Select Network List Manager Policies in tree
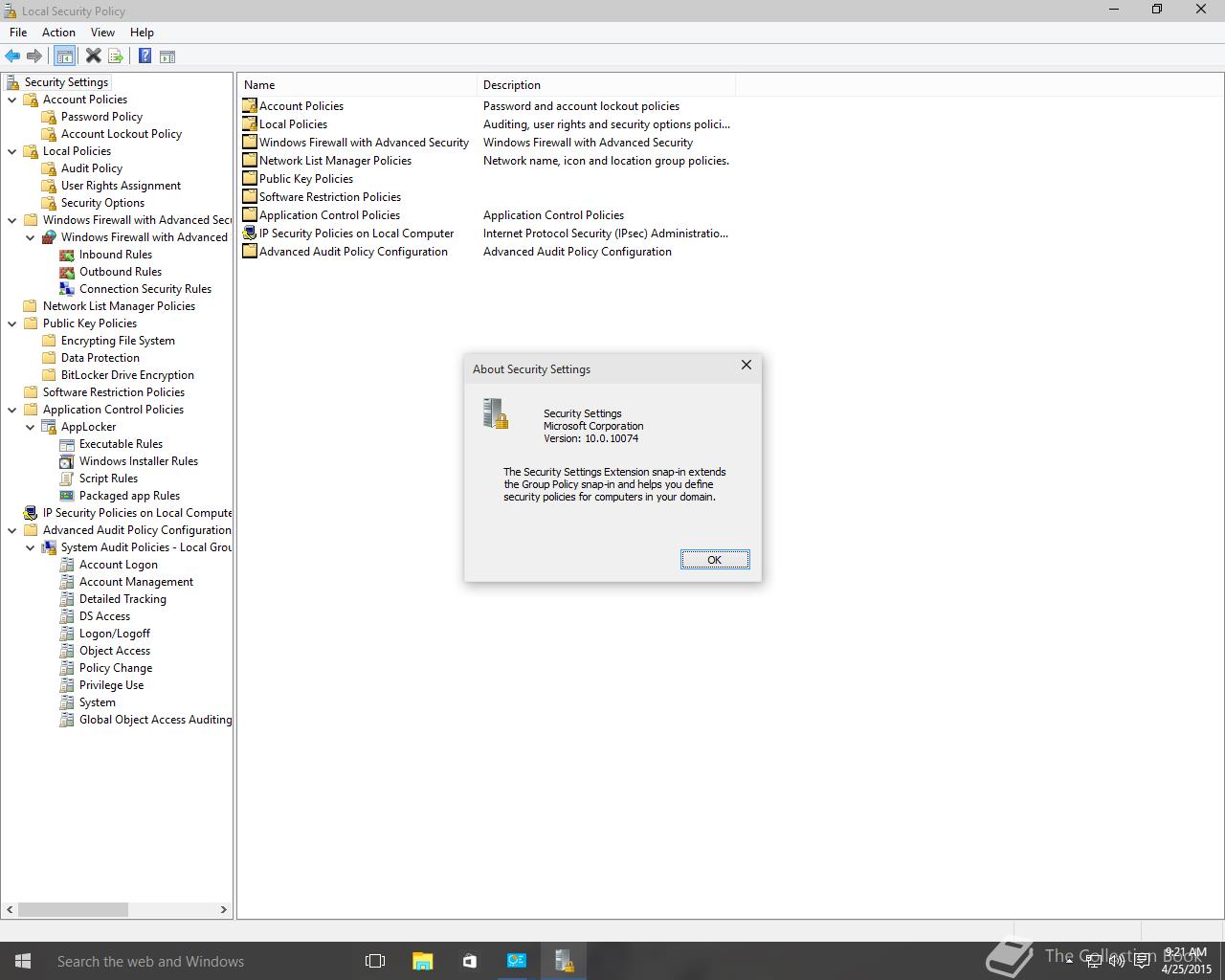 119,306
